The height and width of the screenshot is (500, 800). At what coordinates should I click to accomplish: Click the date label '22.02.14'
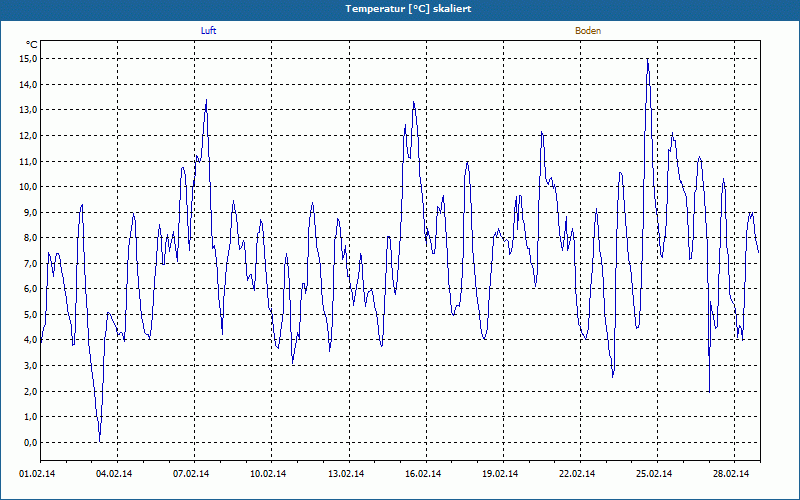577,474
